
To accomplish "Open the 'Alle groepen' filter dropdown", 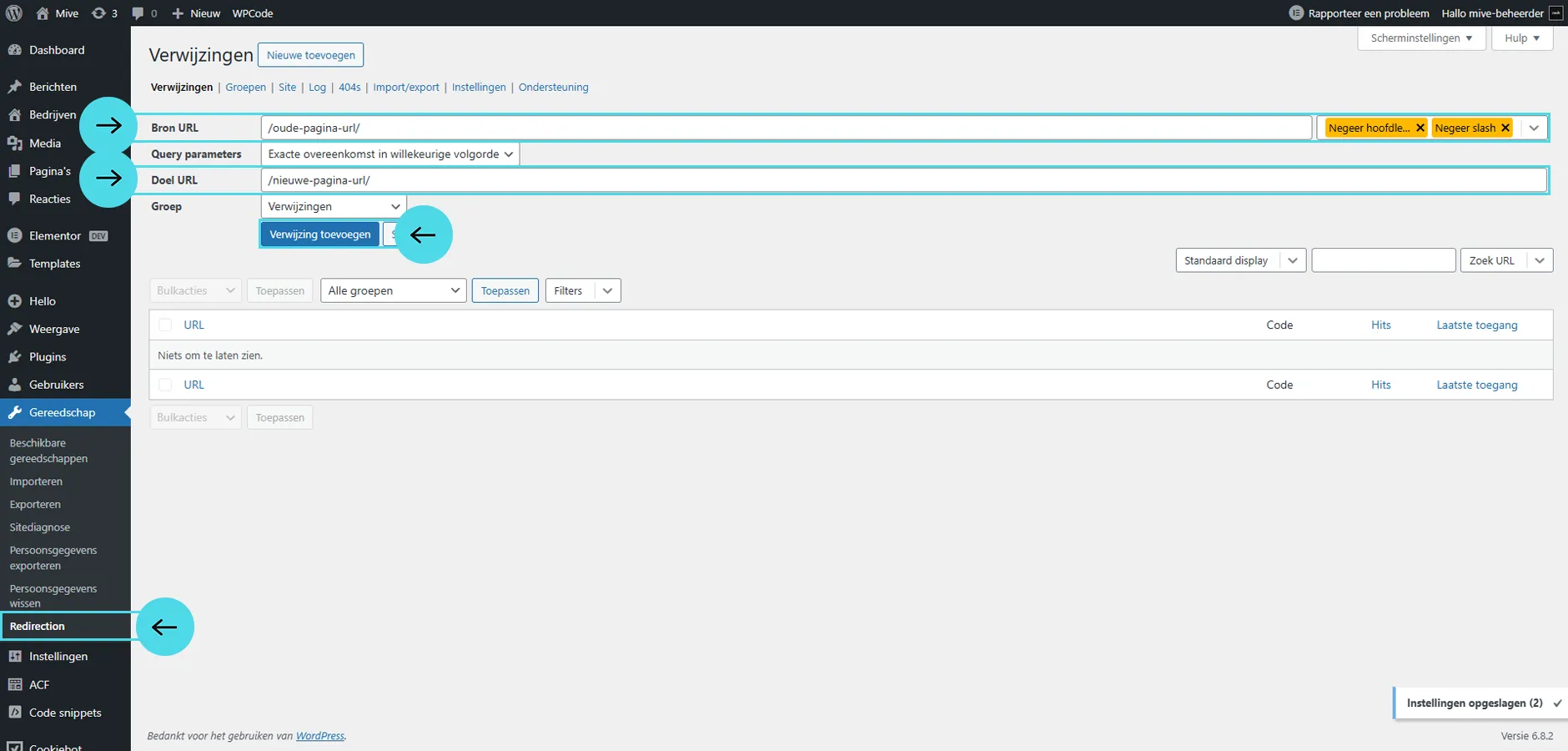I will tap(393, 290).
